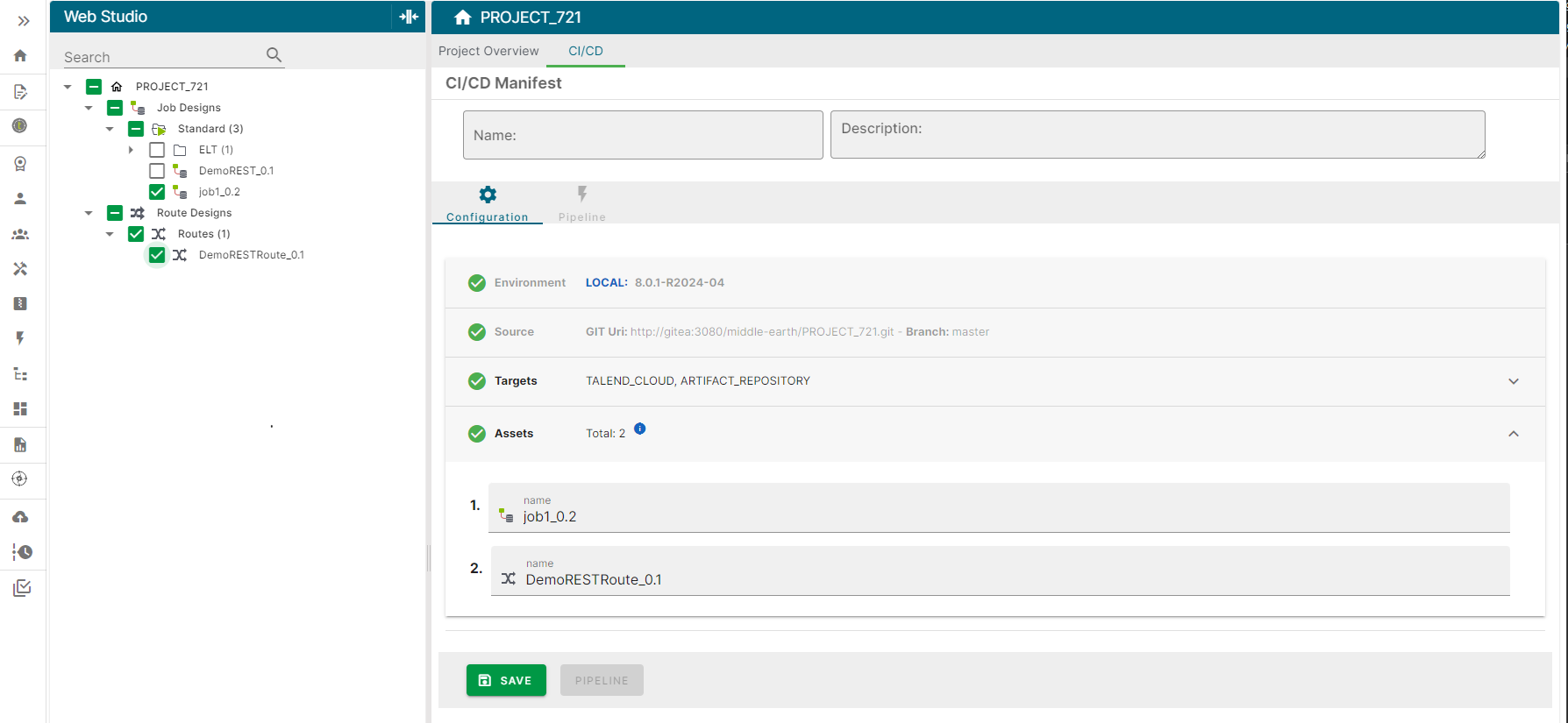Collapse the Assets section chevron

[x=1513, y=434]
